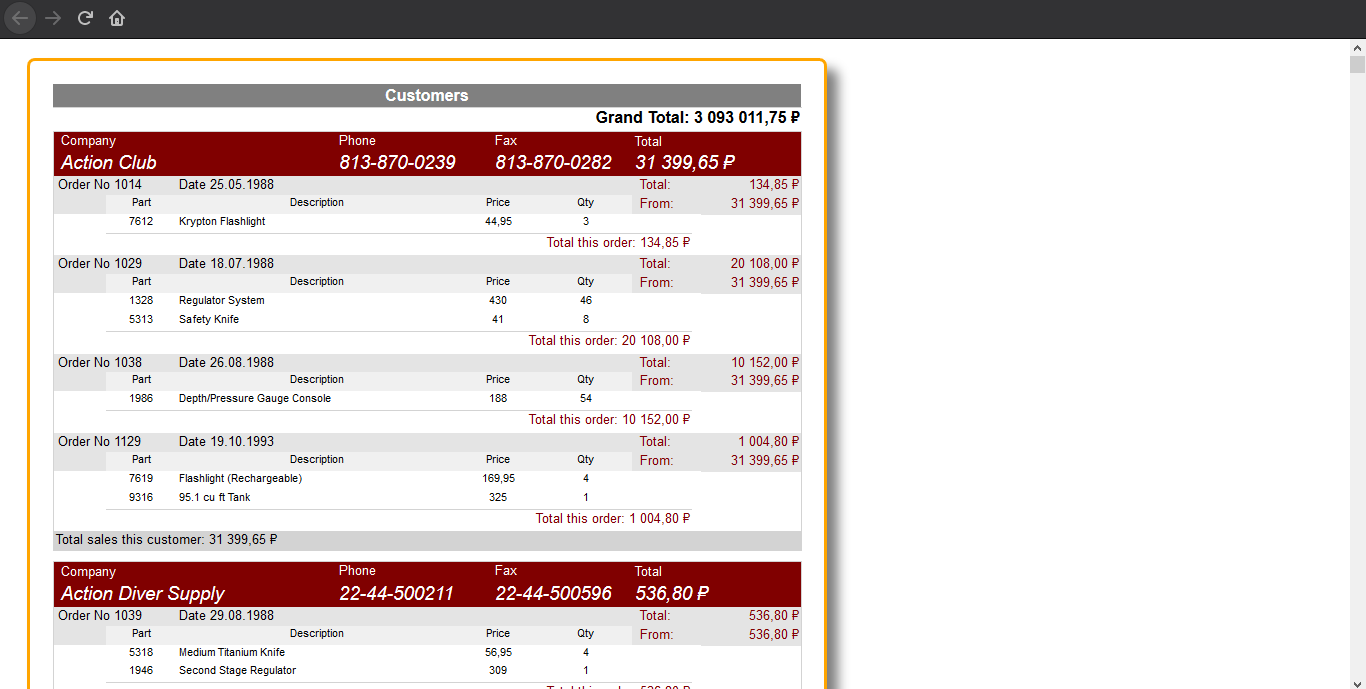This screenshot has width=1366, height=689.
Task: Click phone number 22-44-500211
Action: [x=396, y=593]
